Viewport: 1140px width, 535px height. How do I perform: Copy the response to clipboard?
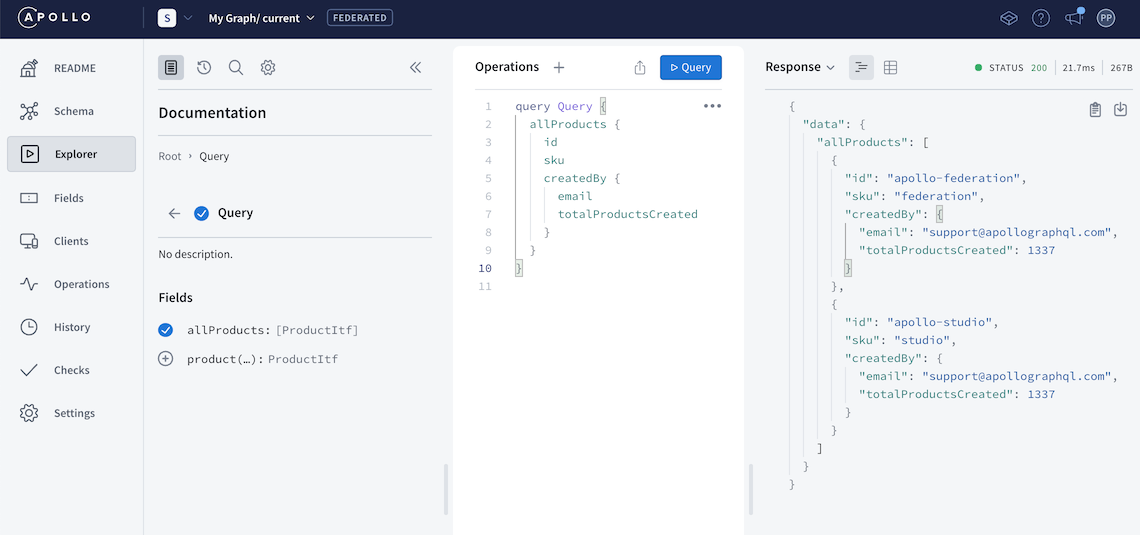[x=1095, y=110]
